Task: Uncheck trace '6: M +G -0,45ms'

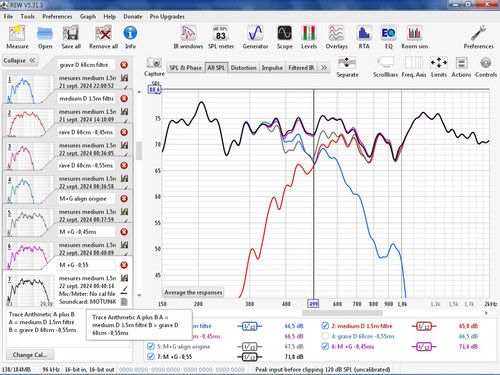Action: 325,346
